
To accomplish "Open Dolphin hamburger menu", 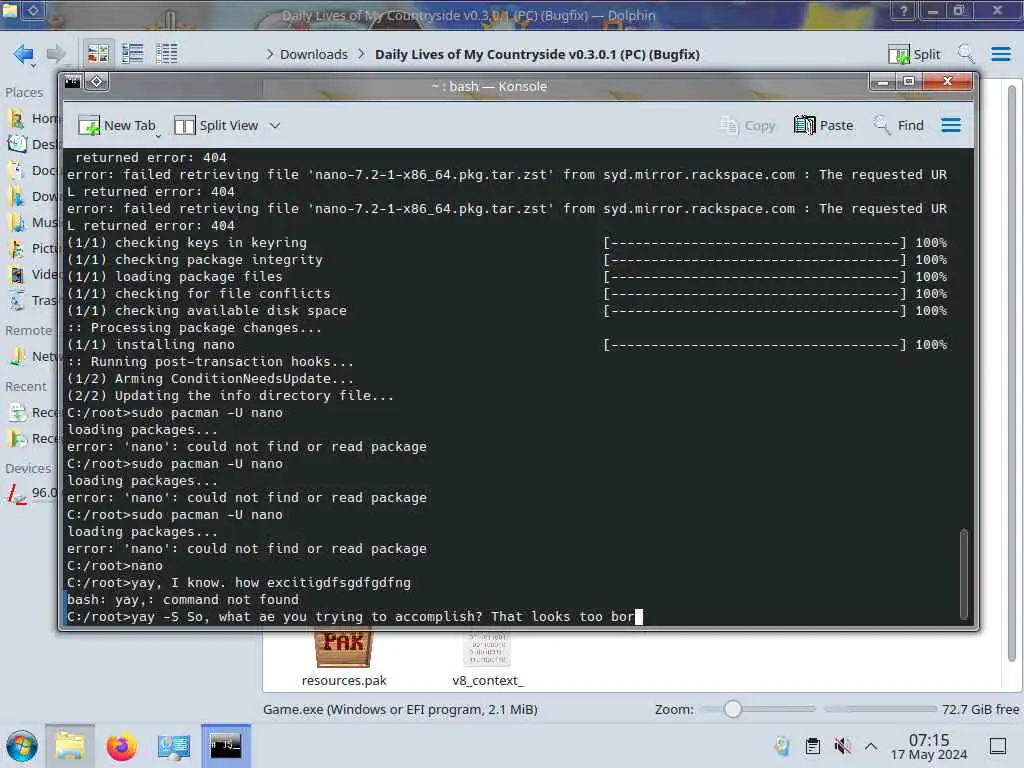I will tap(1000, 54).
